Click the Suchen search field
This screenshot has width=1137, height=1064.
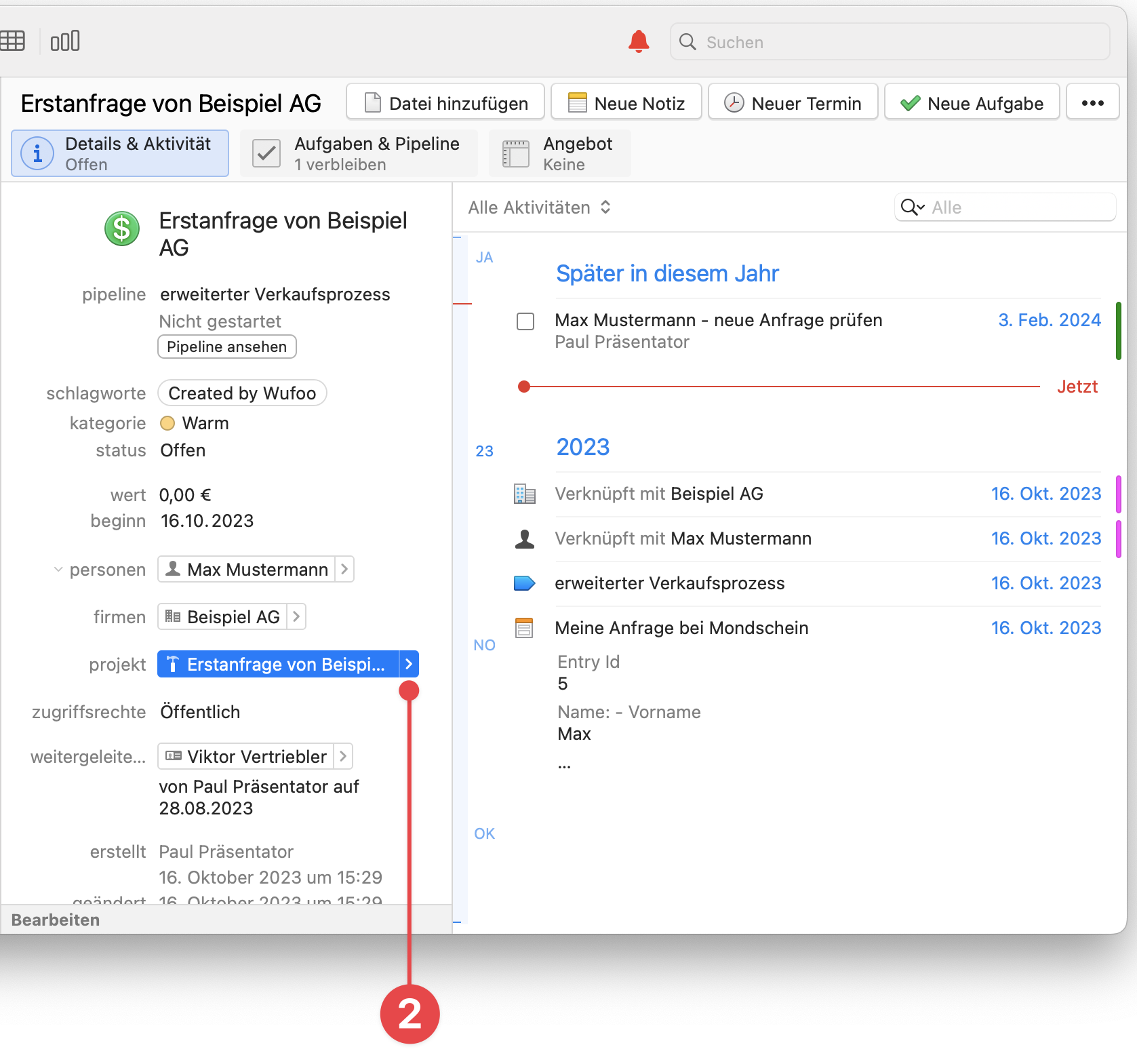(890, 42)
